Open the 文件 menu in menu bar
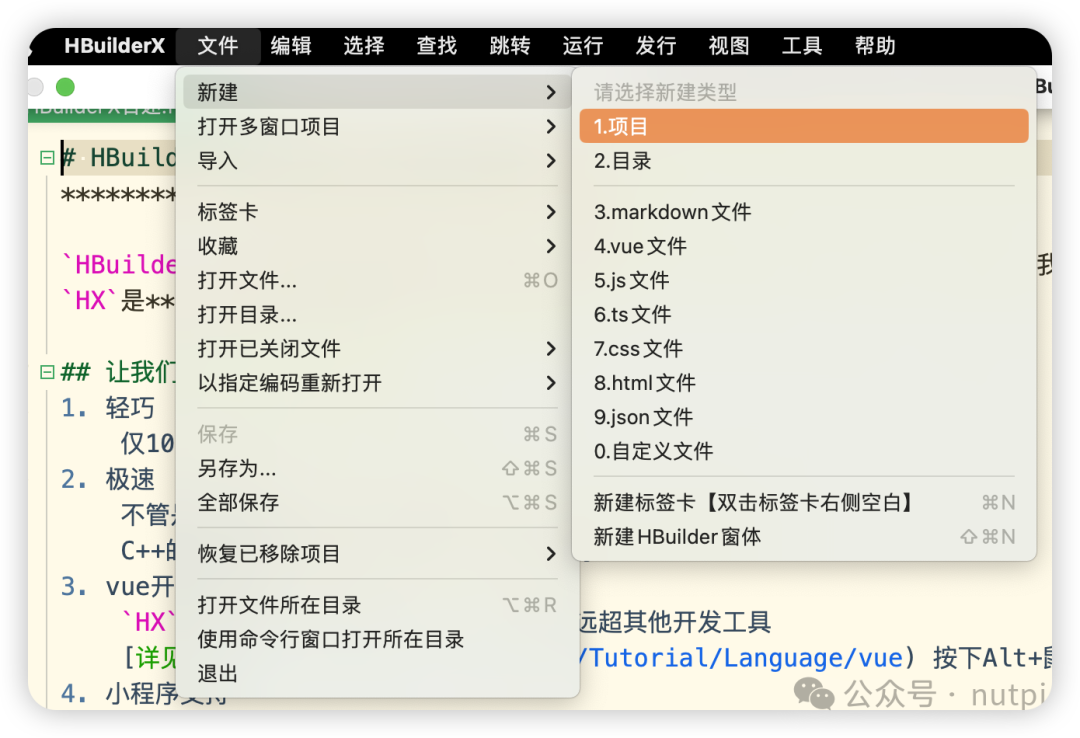 click(x=218, y=46)
